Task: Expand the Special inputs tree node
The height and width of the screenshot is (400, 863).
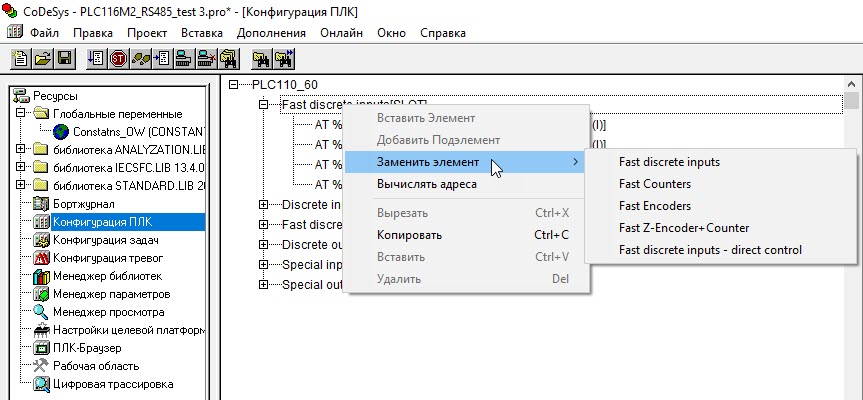Action: pos(264,265)
